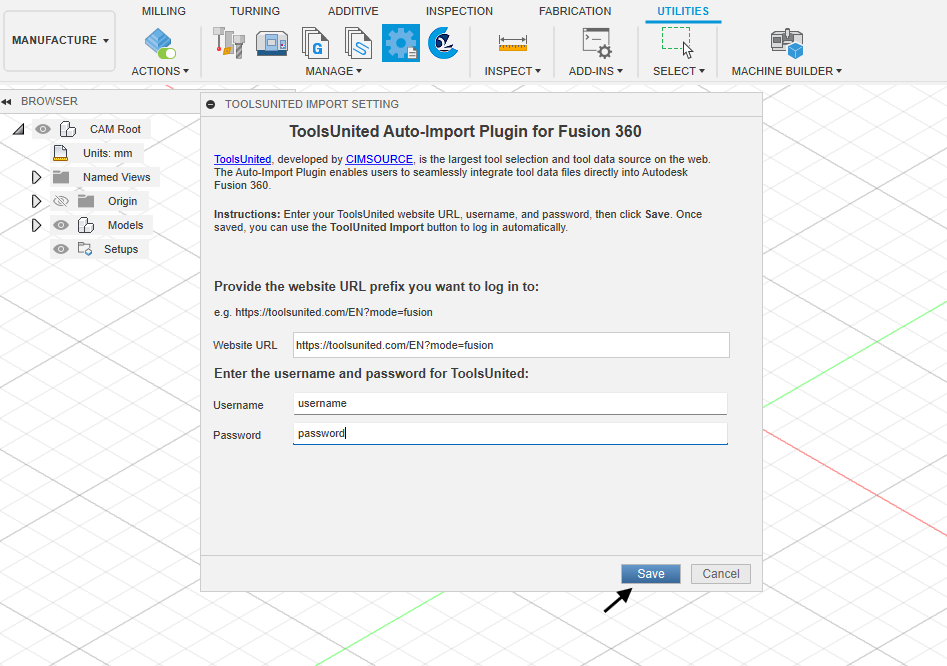Image resolution: width=947 pixels, height=666 pixels.
Task: Open the Manufacture workspace dropdown
Action: click(x=59, y=40)
